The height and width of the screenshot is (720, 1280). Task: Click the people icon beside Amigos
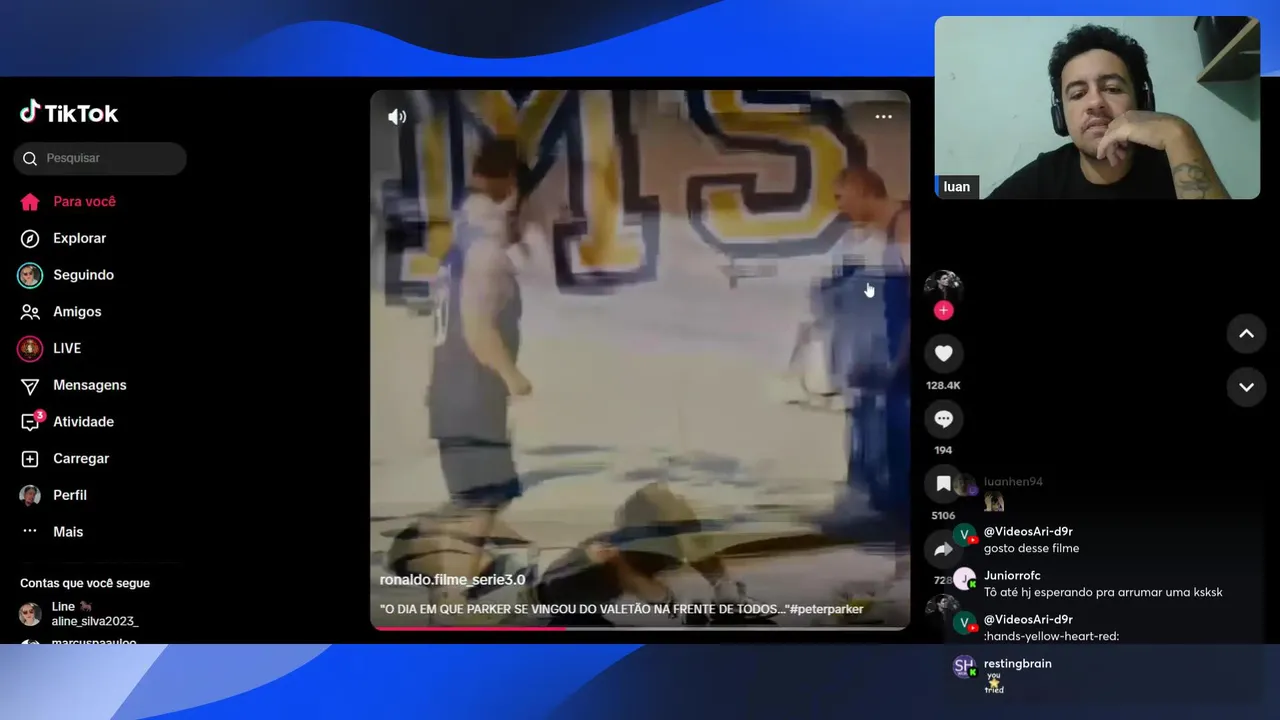tap(30, 312)
